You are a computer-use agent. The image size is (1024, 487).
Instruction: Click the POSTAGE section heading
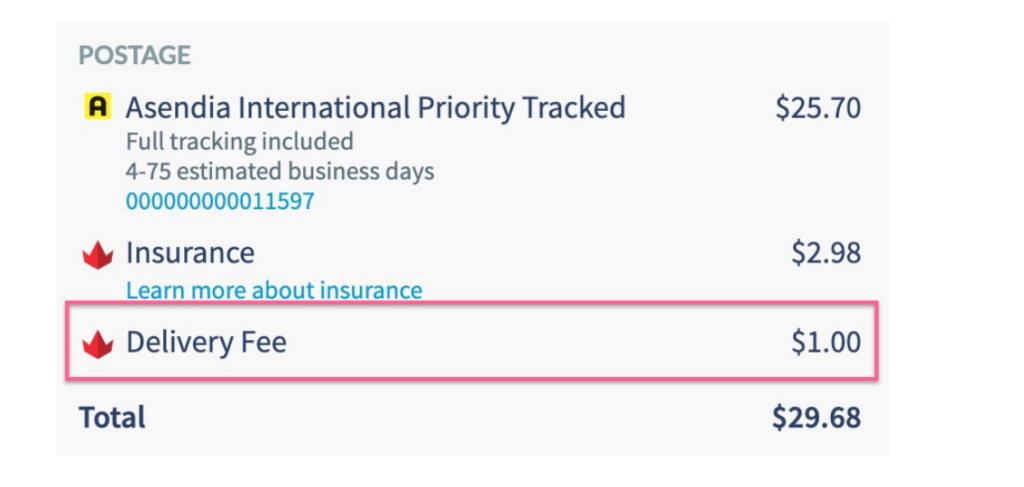point(135,55)
